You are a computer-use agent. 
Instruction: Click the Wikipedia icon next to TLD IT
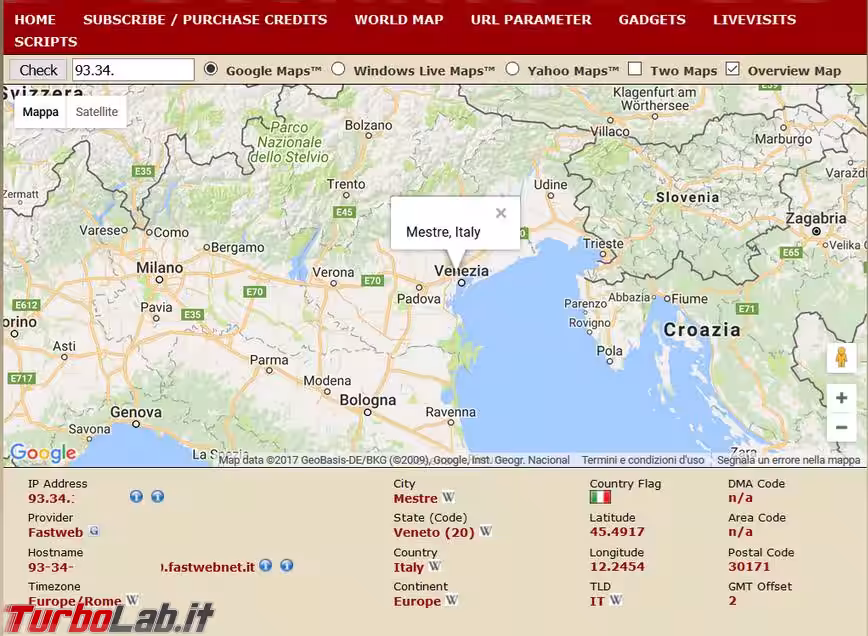[x=616, y=600]
